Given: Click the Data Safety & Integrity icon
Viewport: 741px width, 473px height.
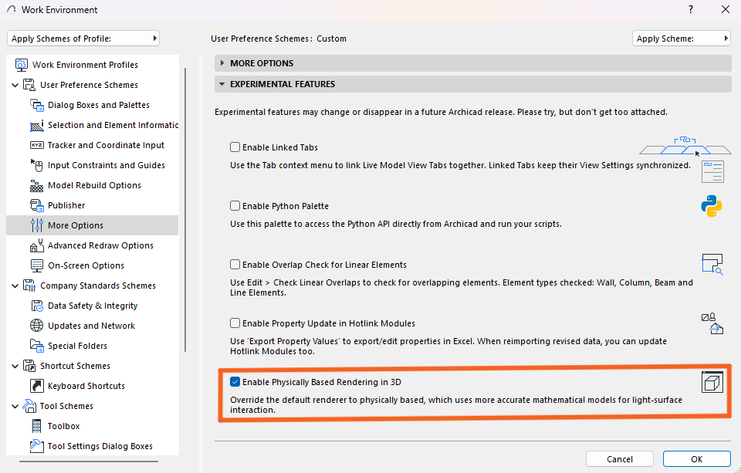Looking at the screenshot, I should tap(37, 306).
